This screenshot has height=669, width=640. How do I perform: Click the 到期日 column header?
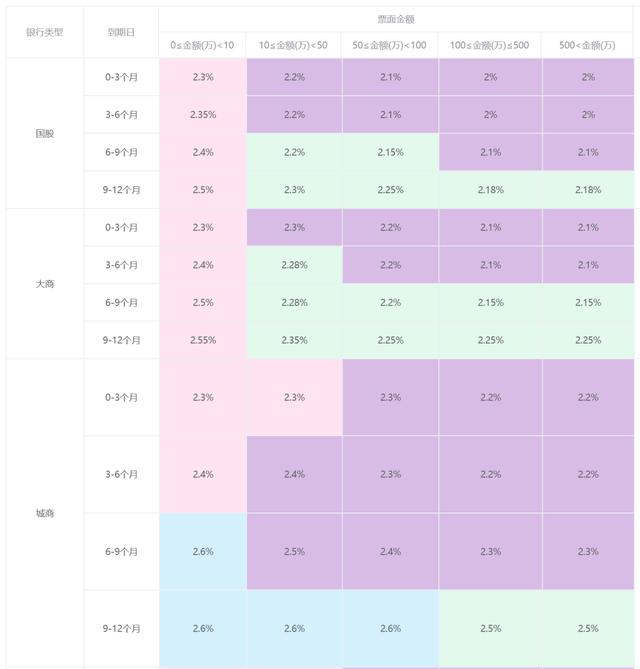[121, 32]
